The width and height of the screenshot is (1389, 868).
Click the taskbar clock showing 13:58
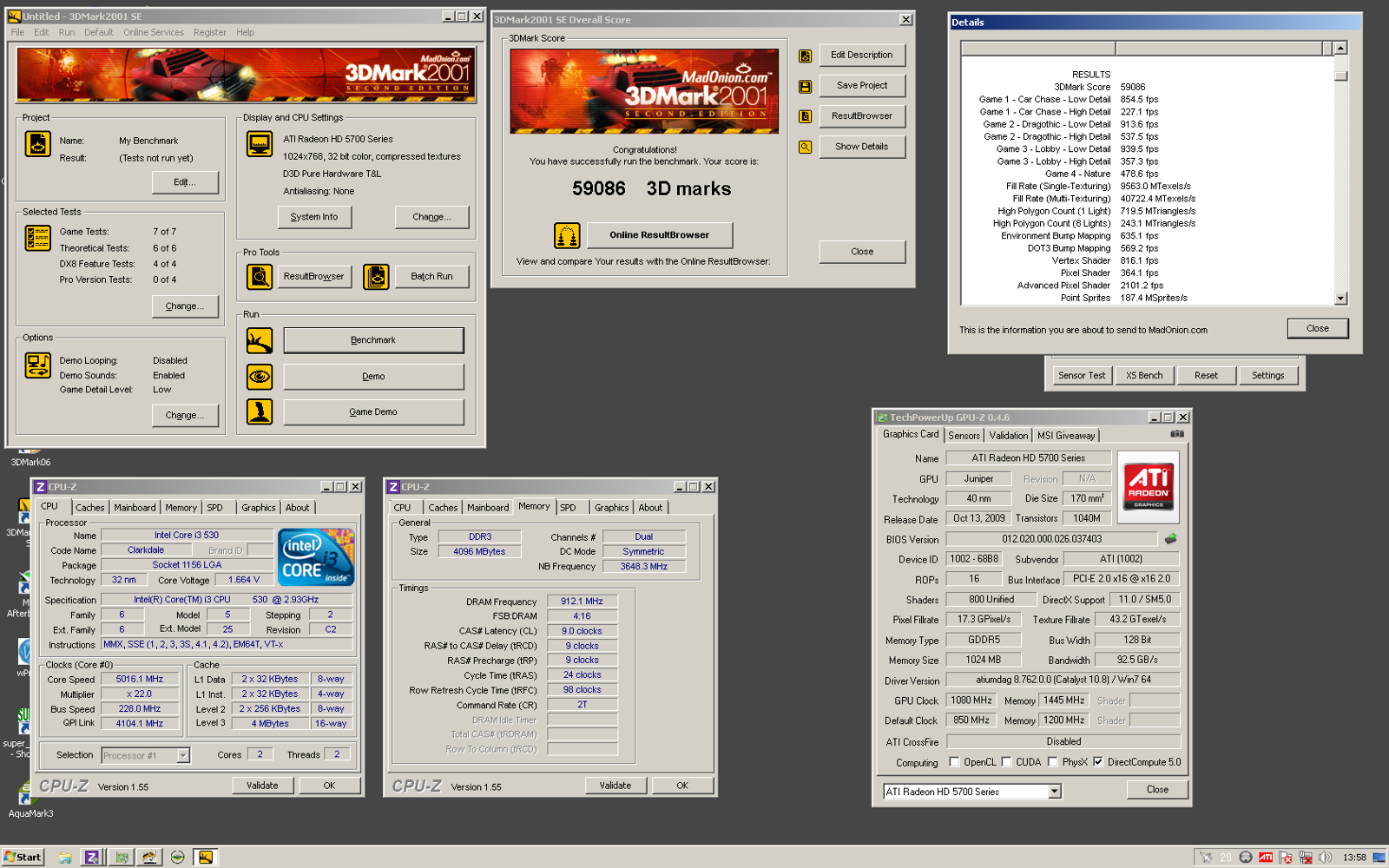coord(1353,858)
